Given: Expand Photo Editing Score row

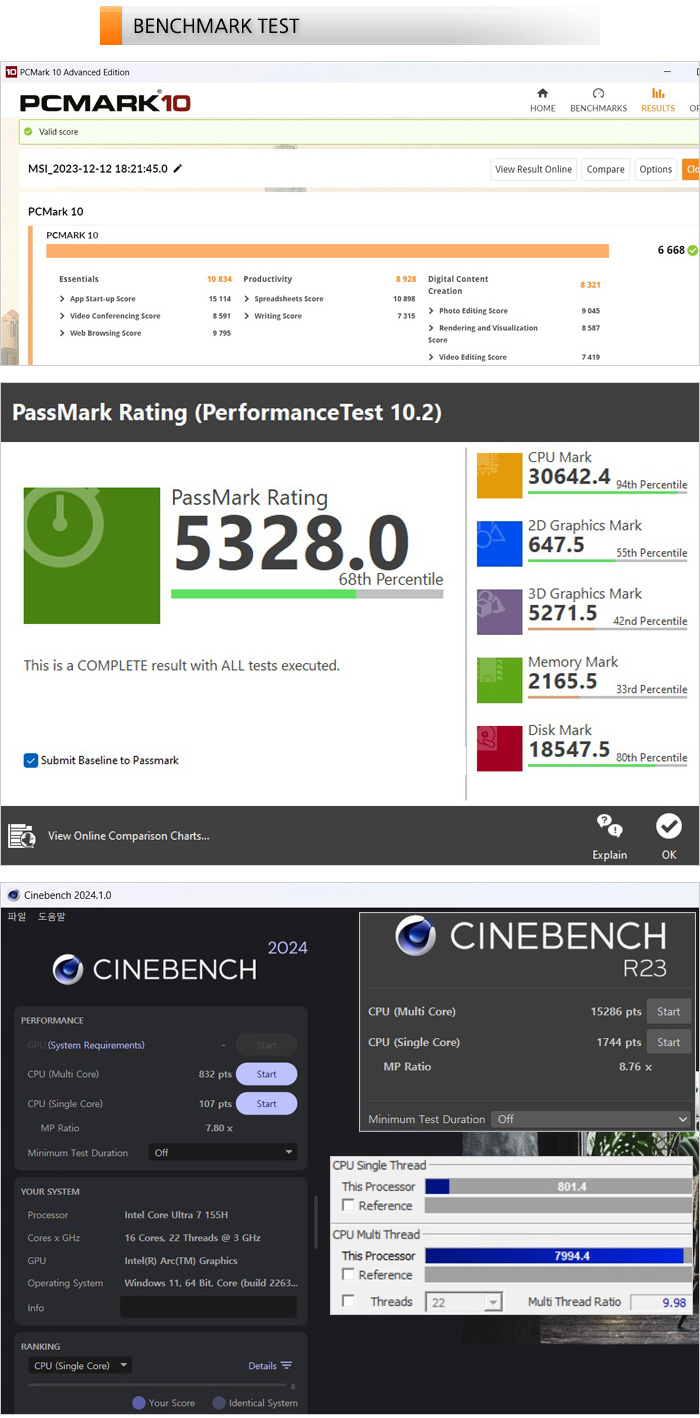Looking at the screenshot, I should [432, 311].
